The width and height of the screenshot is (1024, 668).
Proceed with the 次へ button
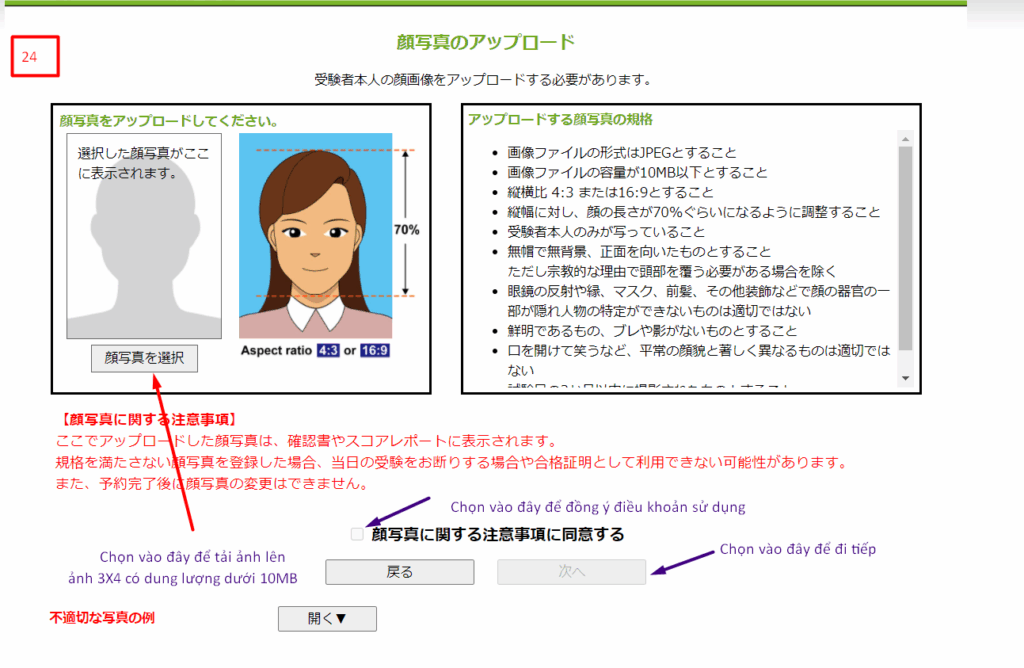[571, 572]
